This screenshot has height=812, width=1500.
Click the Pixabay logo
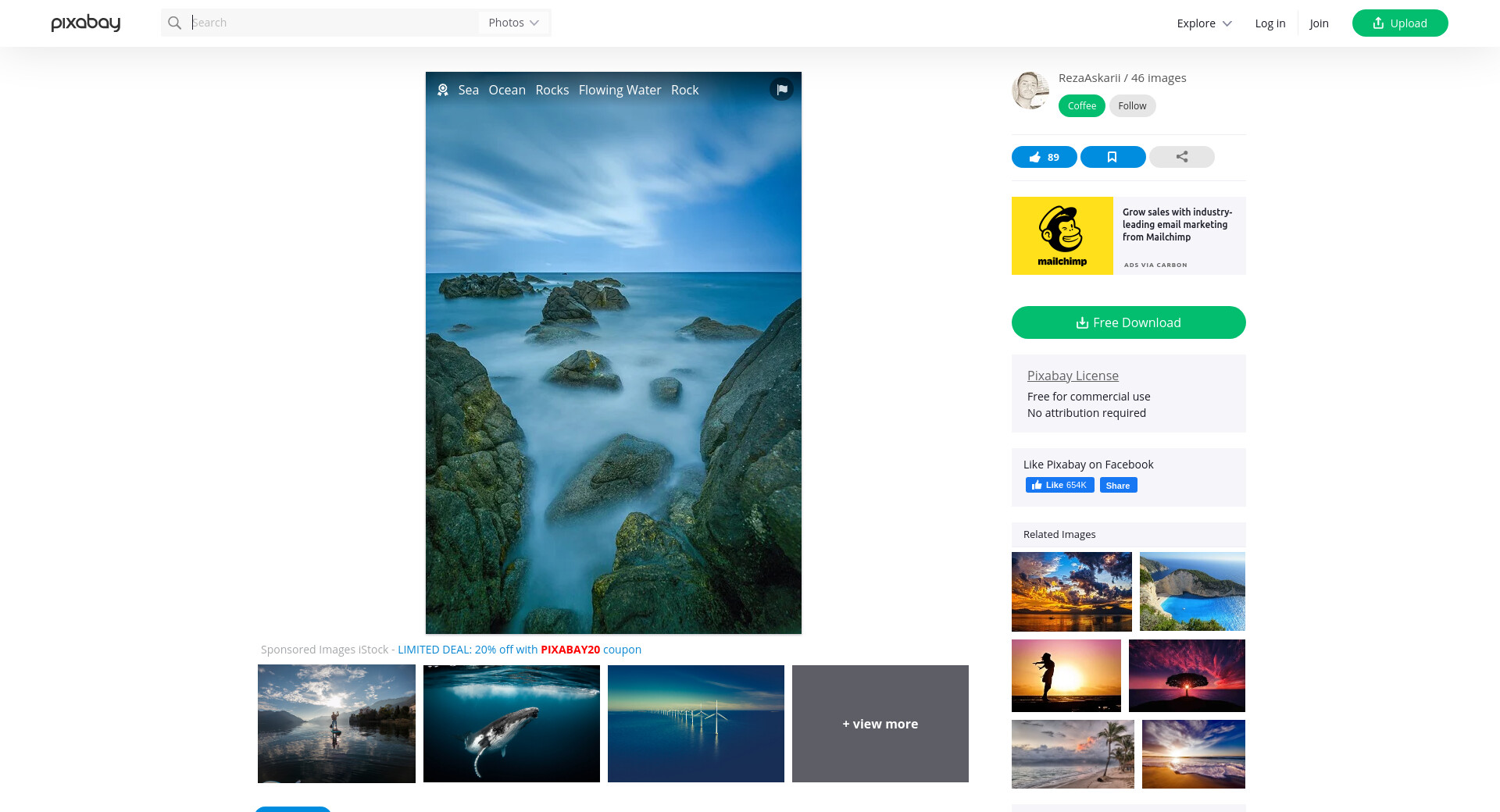pyautogui.click(x=86, y=23)
